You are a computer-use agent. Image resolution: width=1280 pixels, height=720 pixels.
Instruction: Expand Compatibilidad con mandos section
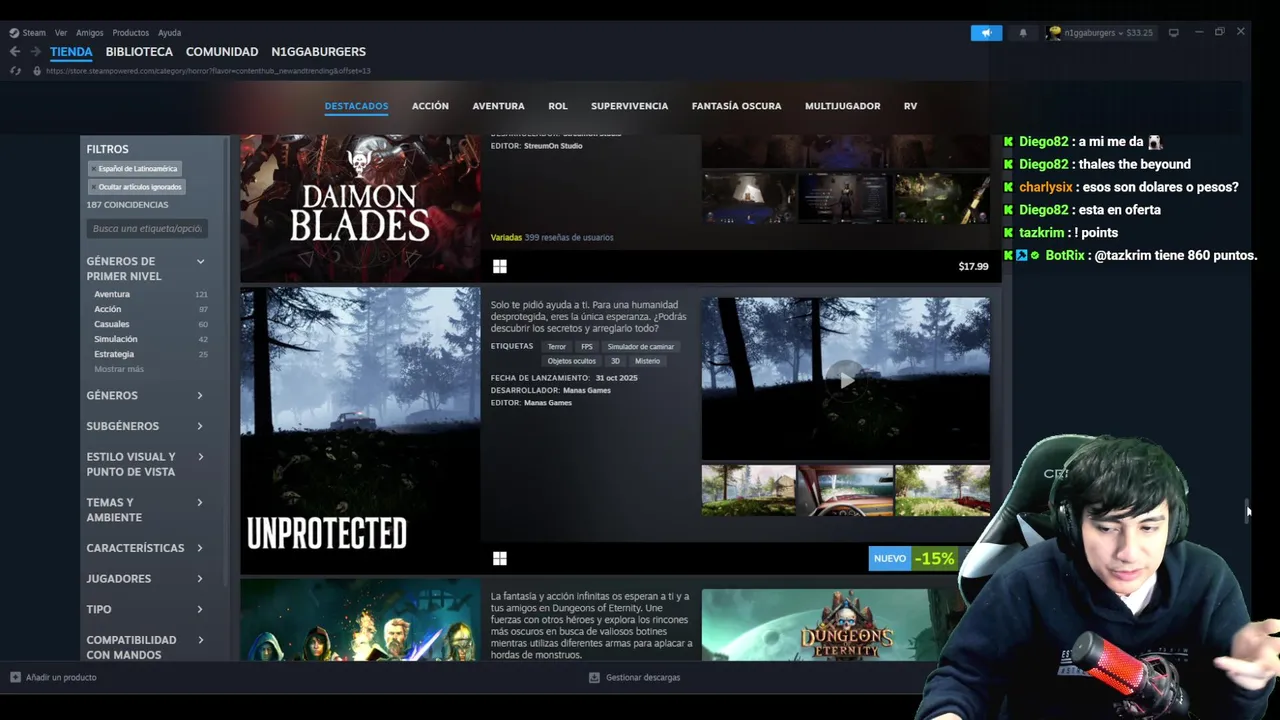(x=200, y=640)
